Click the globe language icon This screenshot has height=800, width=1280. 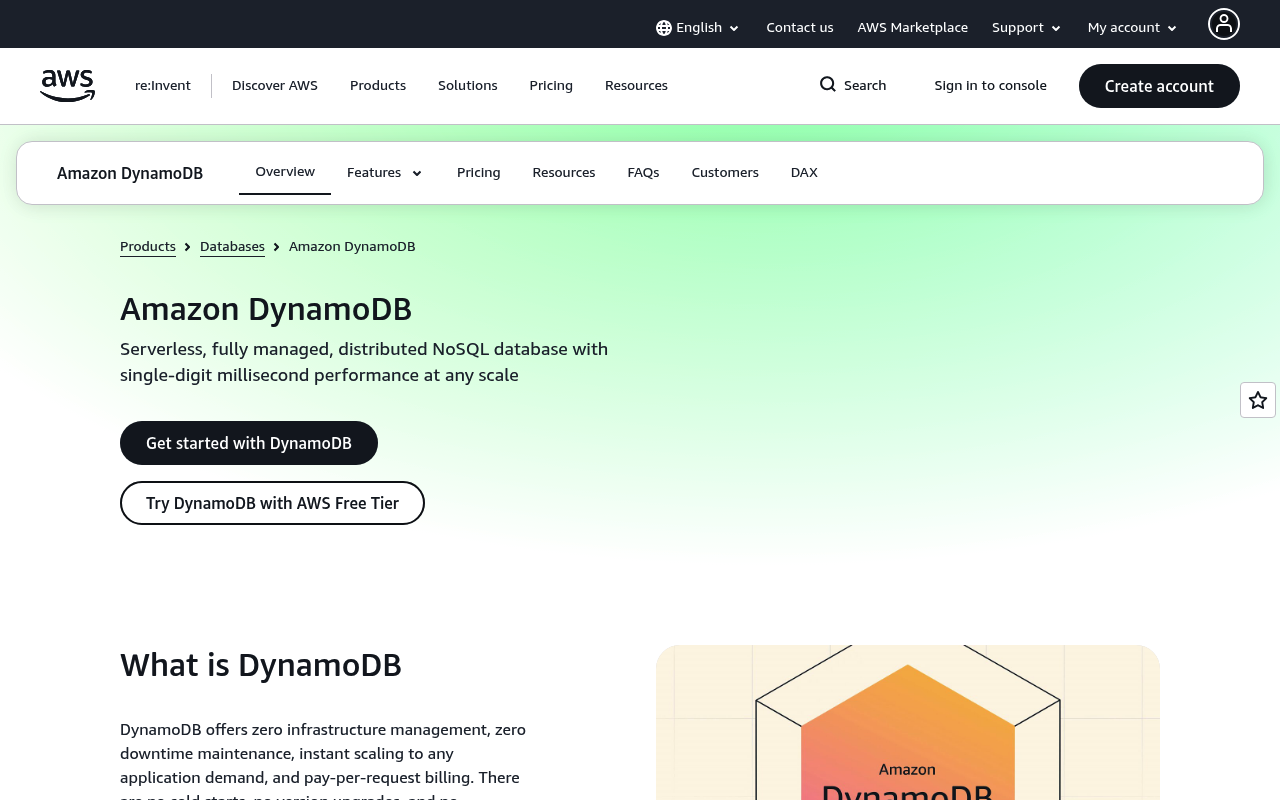tap(664, 28)
